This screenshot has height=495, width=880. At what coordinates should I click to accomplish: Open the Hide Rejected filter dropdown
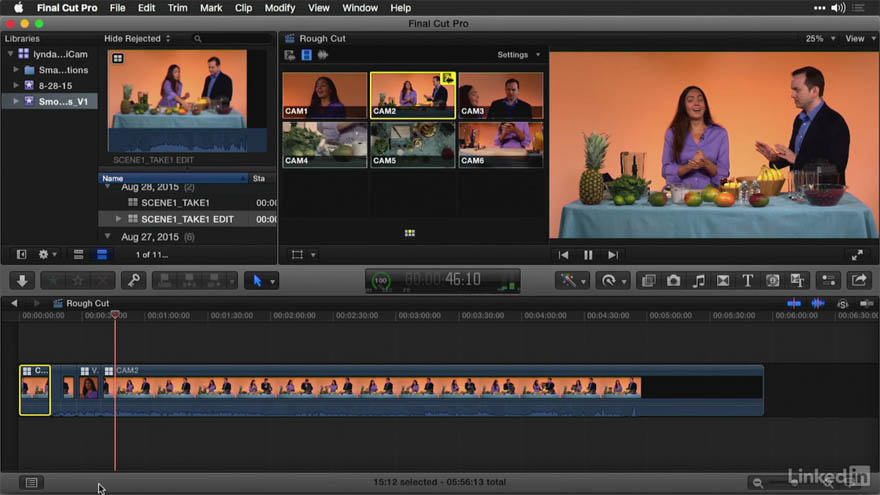[137, 38]
